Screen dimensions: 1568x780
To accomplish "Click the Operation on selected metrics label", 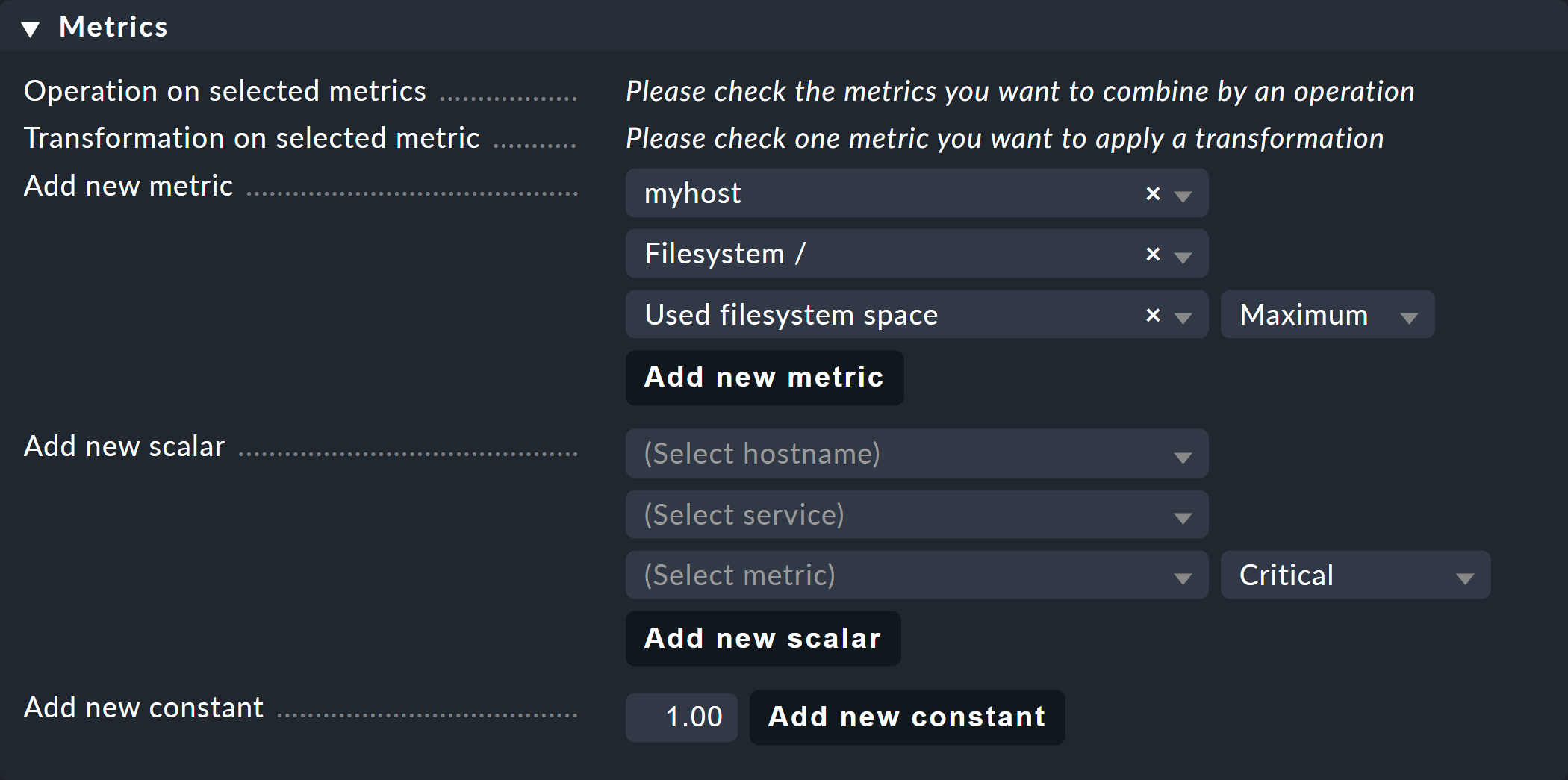I will (224, 90).
